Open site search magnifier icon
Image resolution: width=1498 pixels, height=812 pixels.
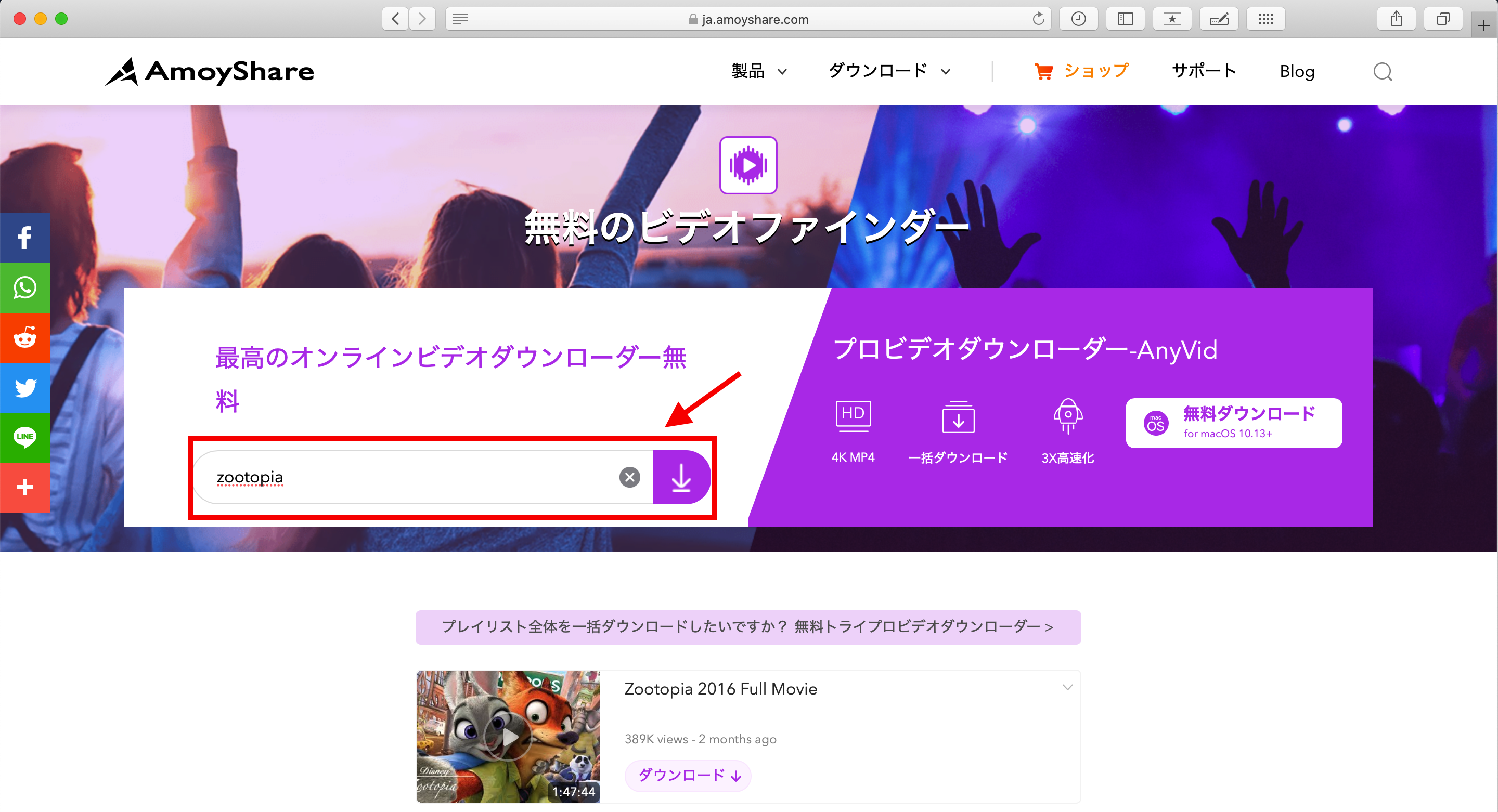pyautogui.click(x=1383, y=72)
